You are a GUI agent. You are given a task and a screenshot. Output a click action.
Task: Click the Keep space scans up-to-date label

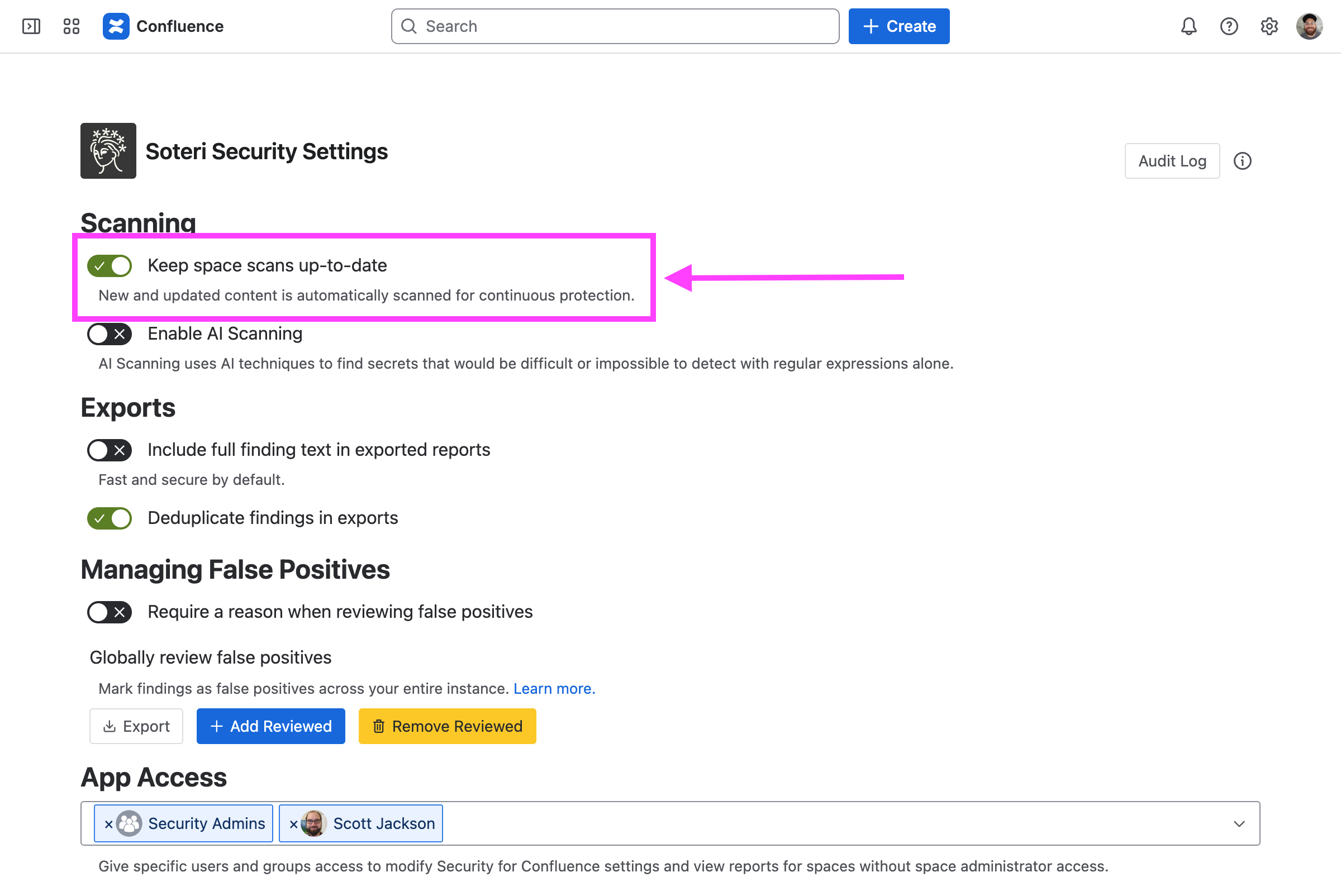pos(267,266)
